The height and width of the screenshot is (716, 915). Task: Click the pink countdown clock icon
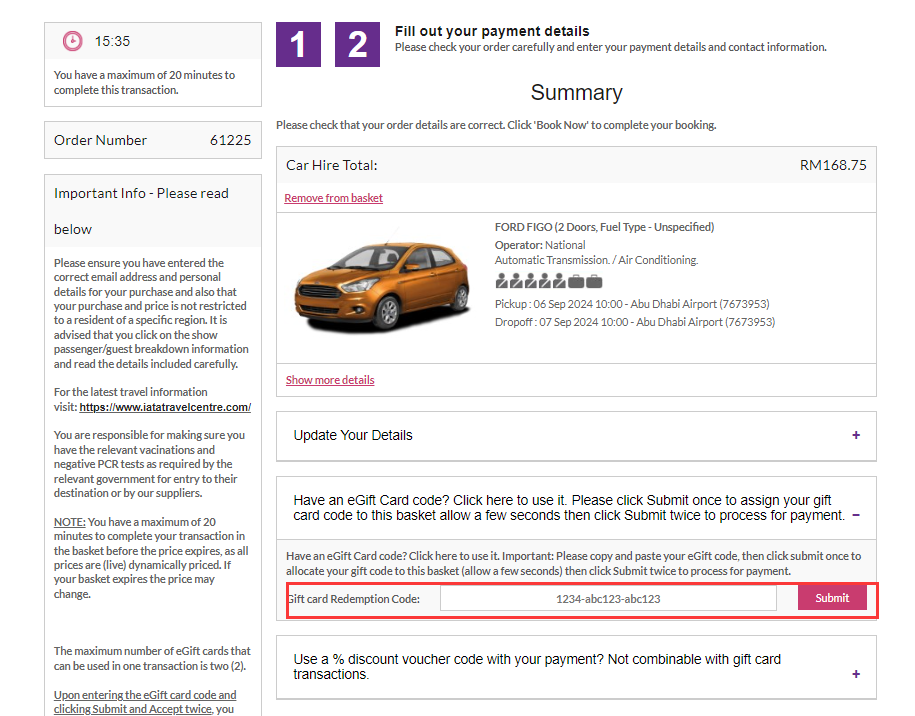pyautogui.click(x=73, y=41)
